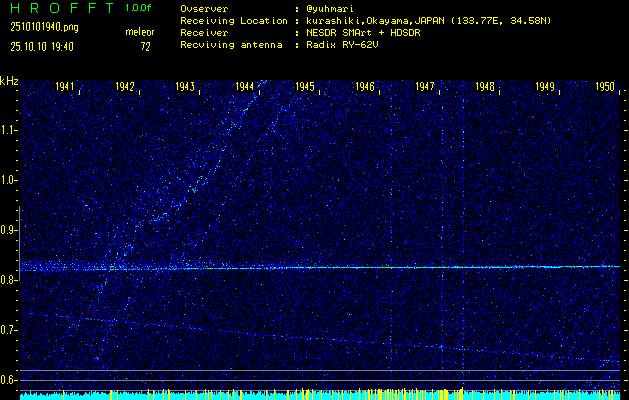Click the 1950 time axis marker
The width and height of the screenshot is (629, 400).
pyautogui.click(x=605, y=87)
